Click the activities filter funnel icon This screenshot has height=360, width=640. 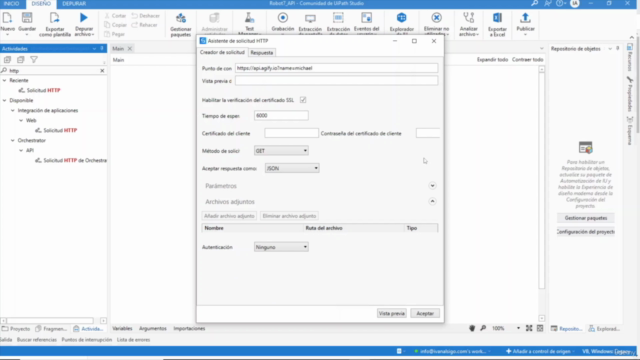click(x=34, y=60)
